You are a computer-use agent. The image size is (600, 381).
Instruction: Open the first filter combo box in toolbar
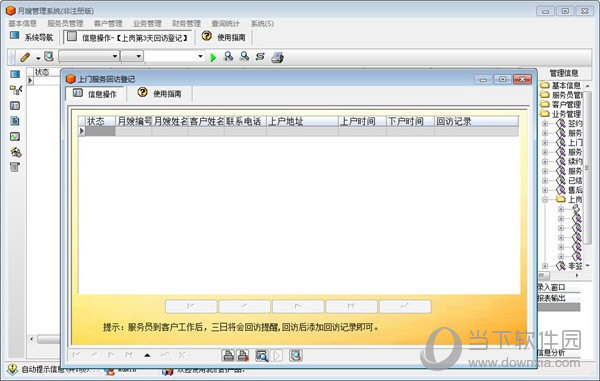[89, 57]
